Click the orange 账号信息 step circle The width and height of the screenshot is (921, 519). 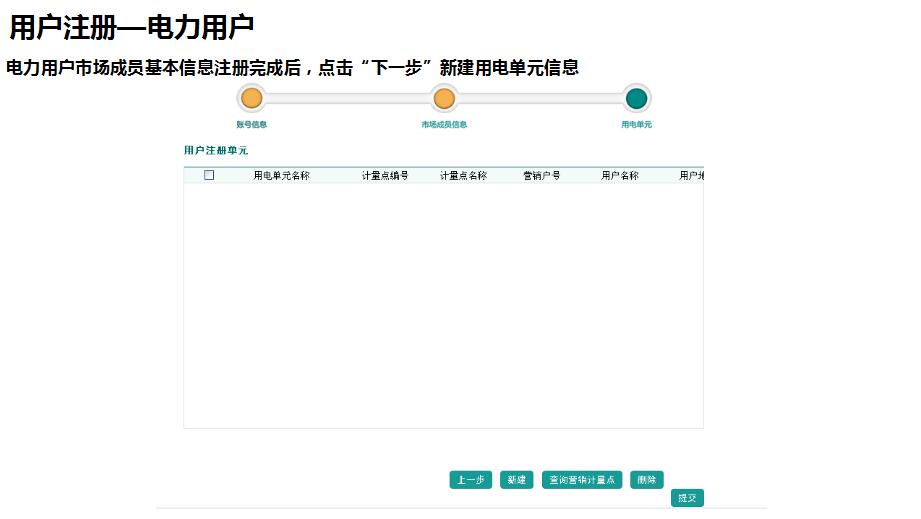point(252,98)
